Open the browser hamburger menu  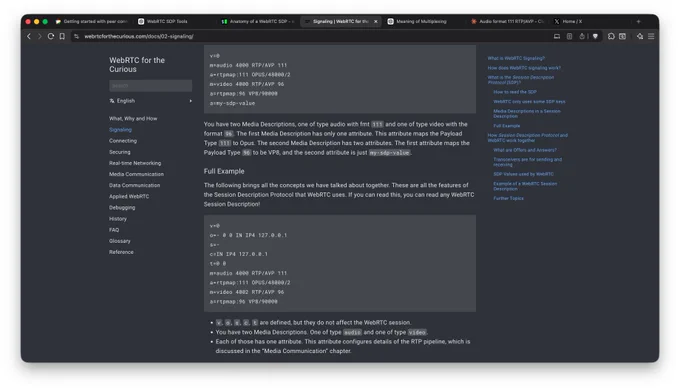651,36
